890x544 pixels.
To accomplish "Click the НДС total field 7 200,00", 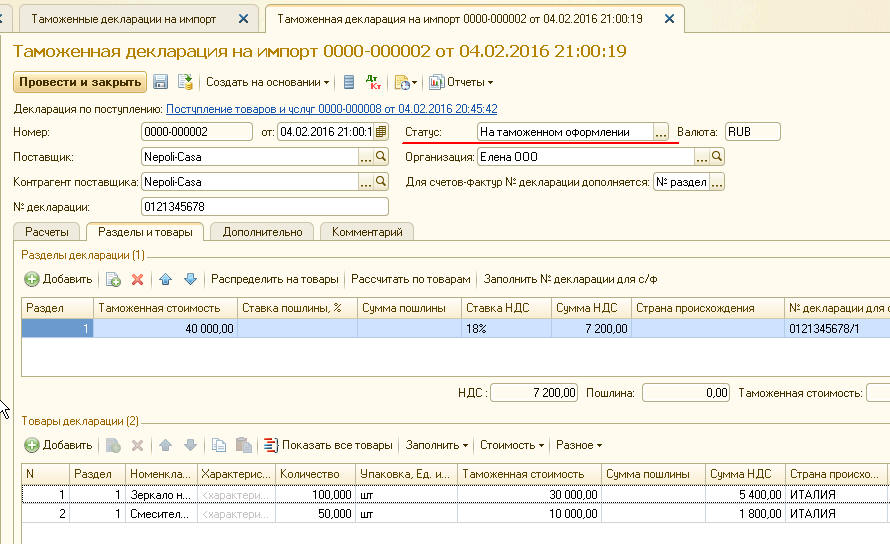I will pyautogui.click(x=534, y=393).
